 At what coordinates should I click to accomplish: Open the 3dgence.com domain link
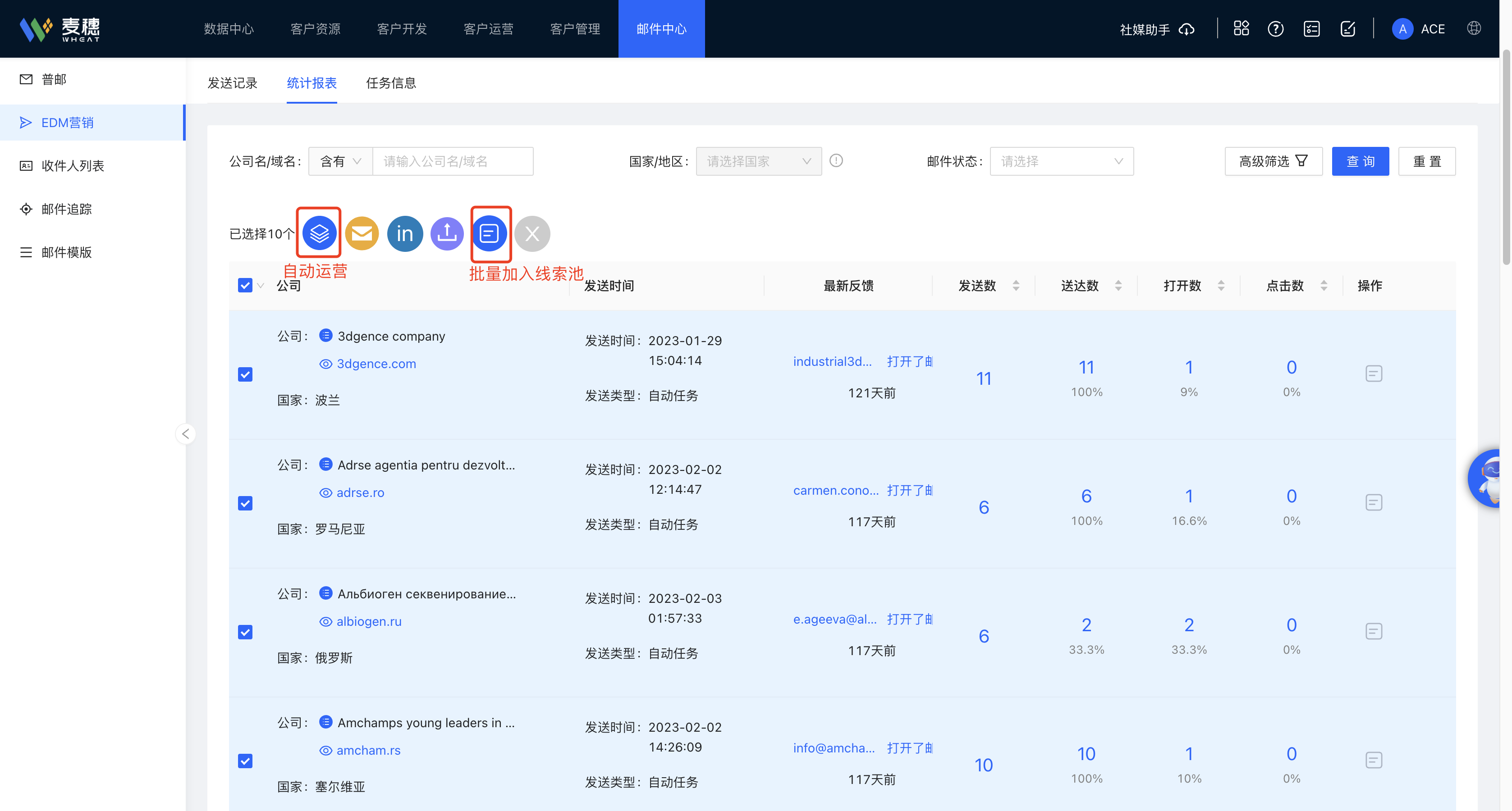click(x=376, y=364)
